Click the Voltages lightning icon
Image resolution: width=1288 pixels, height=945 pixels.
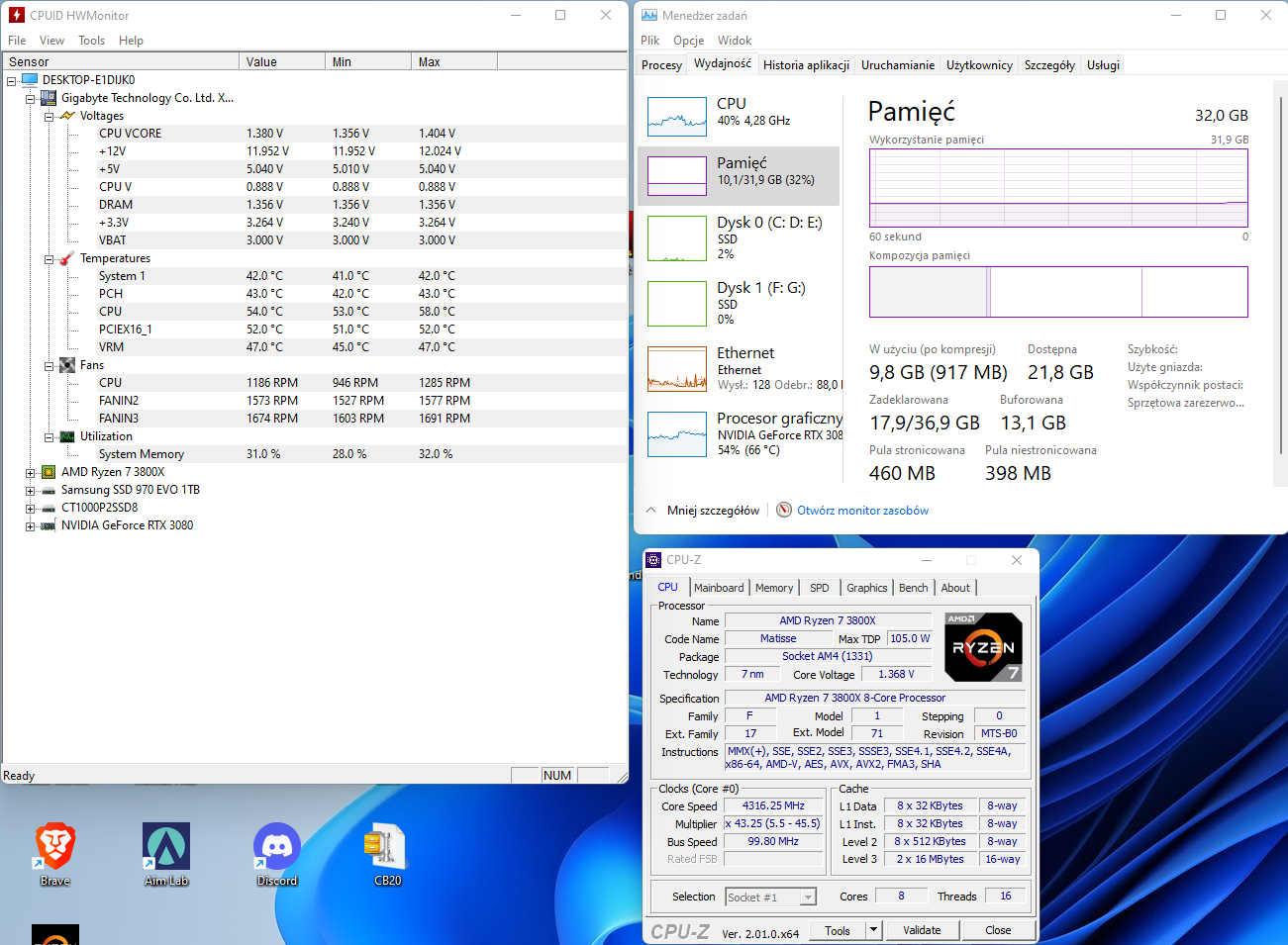click(x=67, y=116)
